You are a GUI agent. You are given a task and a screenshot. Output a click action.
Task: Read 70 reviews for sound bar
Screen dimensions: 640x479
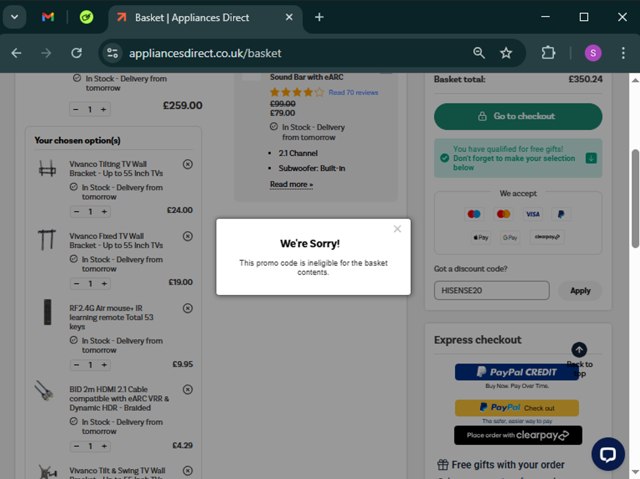353,93
